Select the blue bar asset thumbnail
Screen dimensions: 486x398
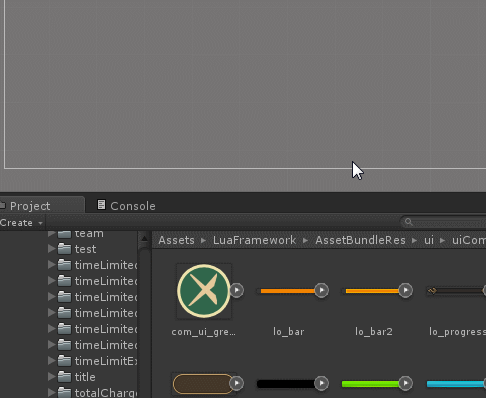coord(456,384)
